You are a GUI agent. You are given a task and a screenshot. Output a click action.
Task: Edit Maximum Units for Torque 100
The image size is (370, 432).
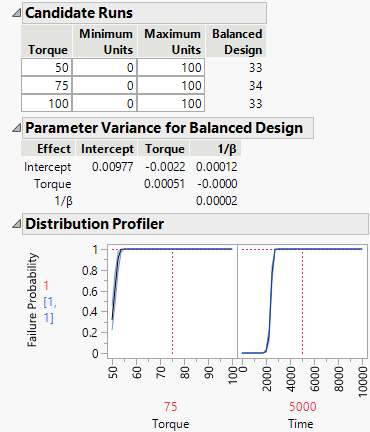[171, 103]
